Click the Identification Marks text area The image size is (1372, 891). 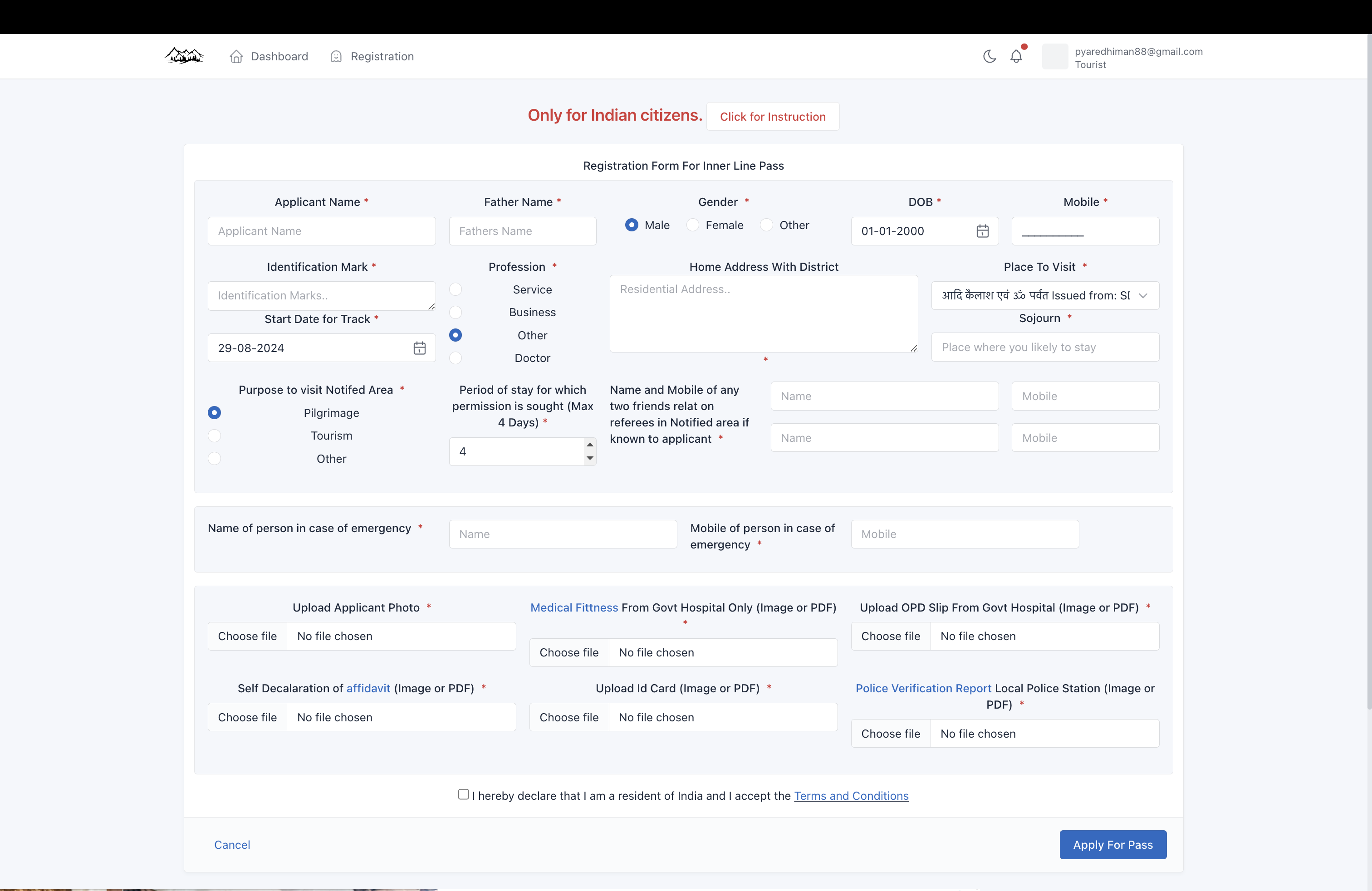(322, 296)
